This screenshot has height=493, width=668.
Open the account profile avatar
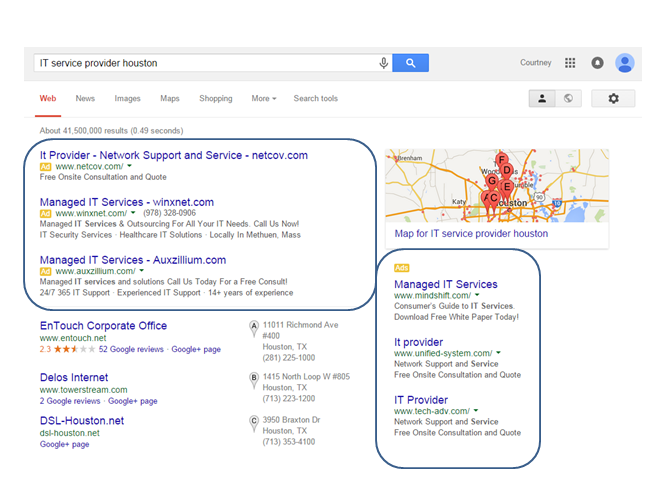click(625, 63)
